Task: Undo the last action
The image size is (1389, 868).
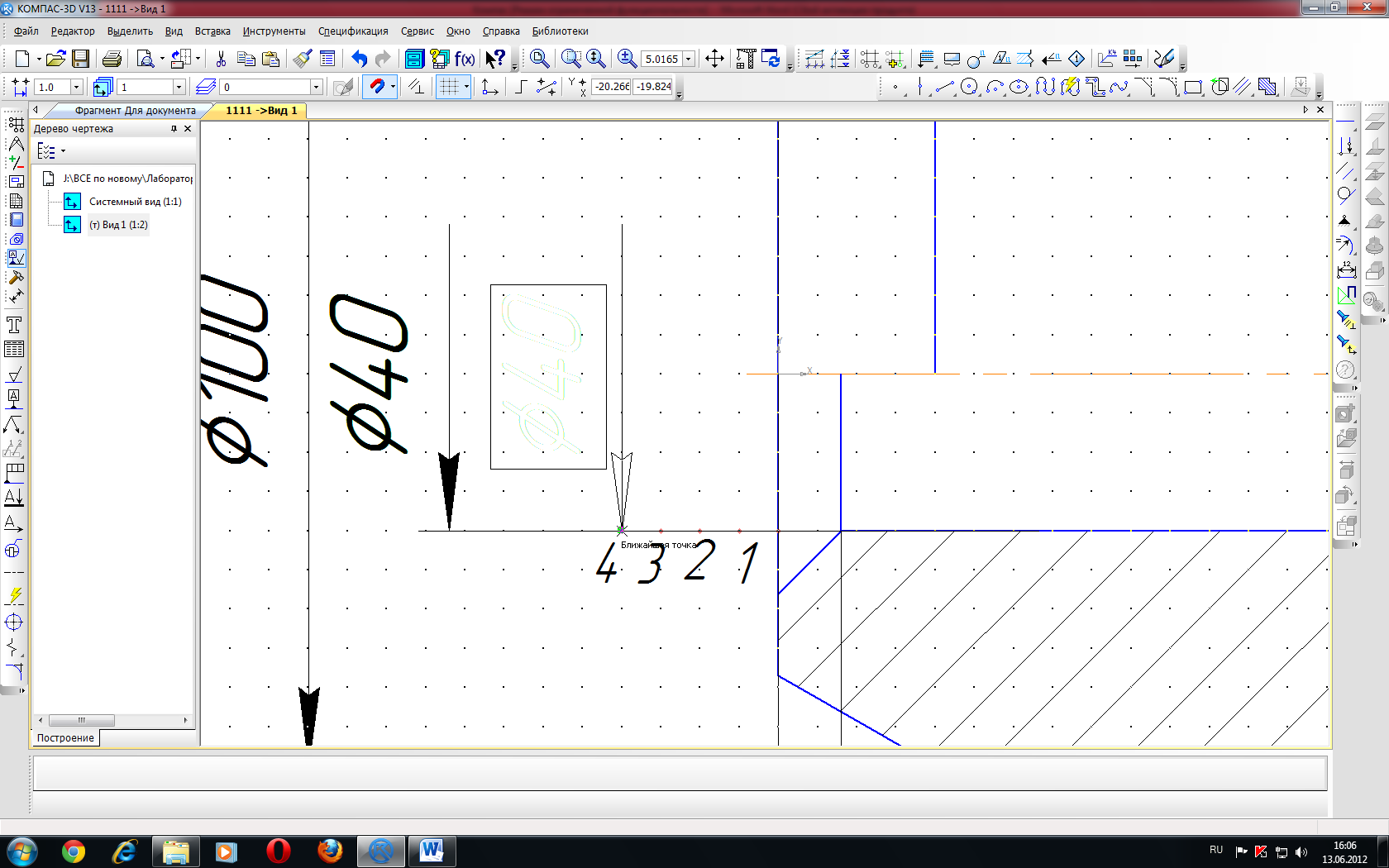Action: [359, 59]
